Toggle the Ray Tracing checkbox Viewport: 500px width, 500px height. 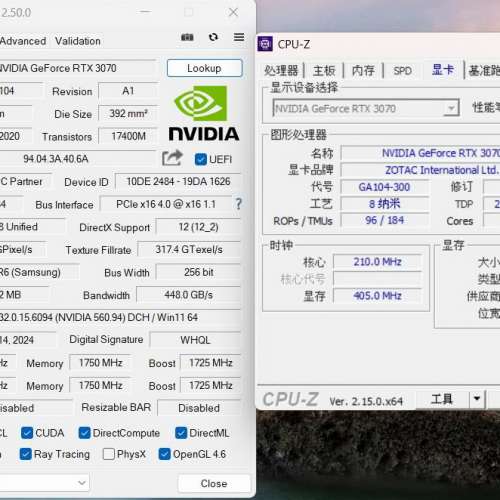pos(26,454)
